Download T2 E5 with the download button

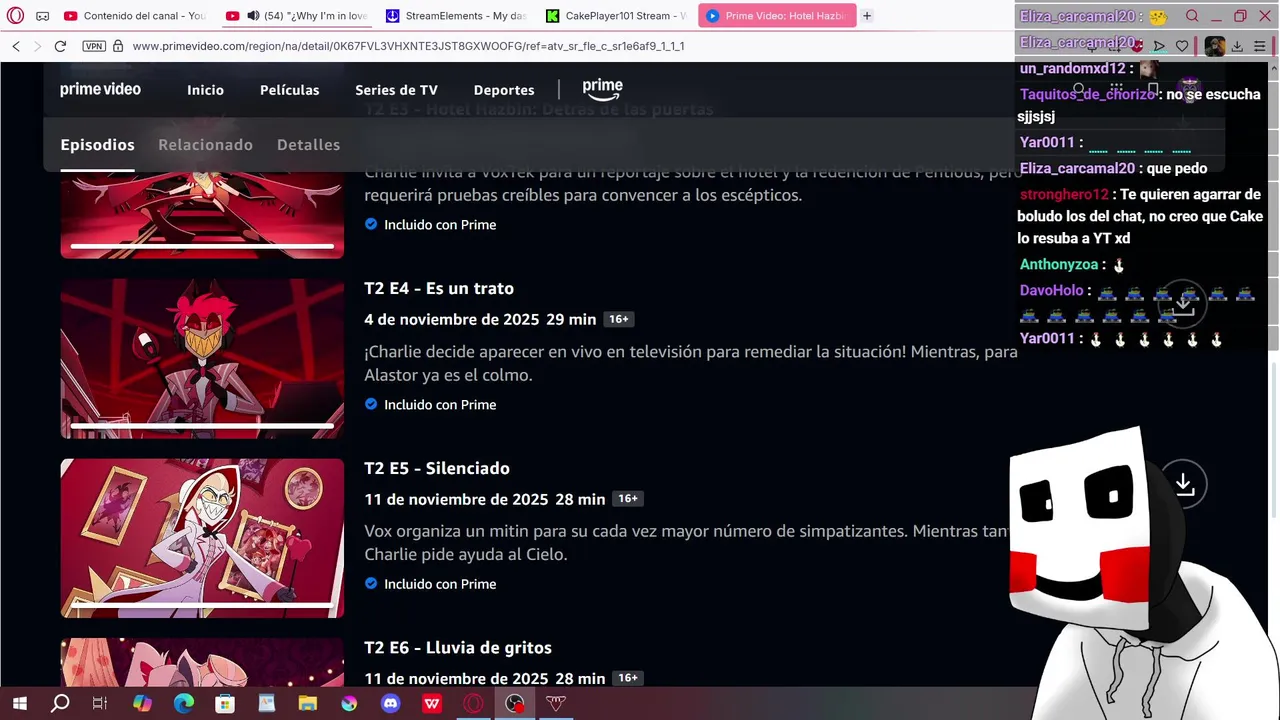(1184, 484)
